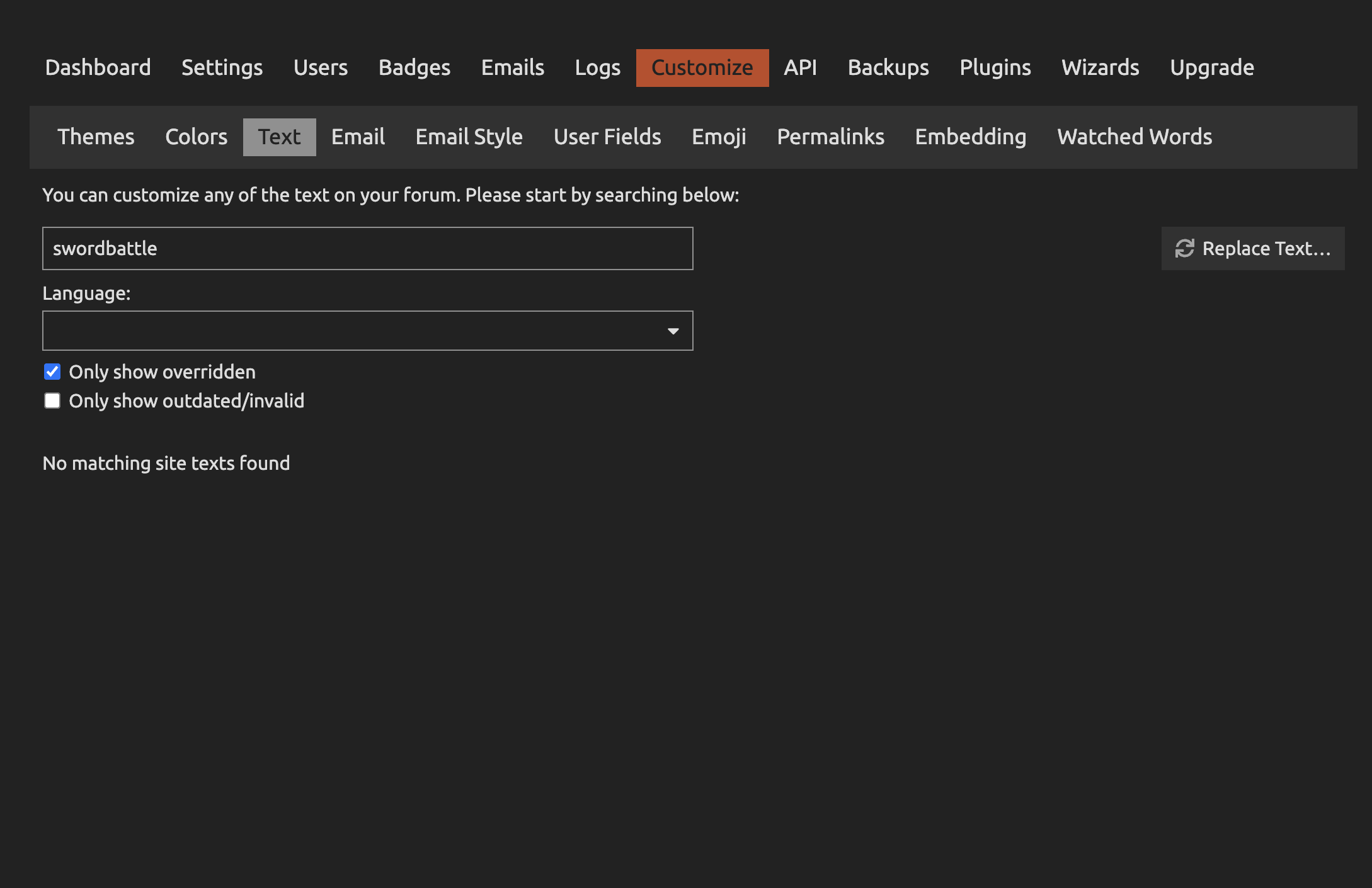Switch to the Colors sub-tab
The image size is (1372, 888).
pyautogui.click(x=196, y=137)
